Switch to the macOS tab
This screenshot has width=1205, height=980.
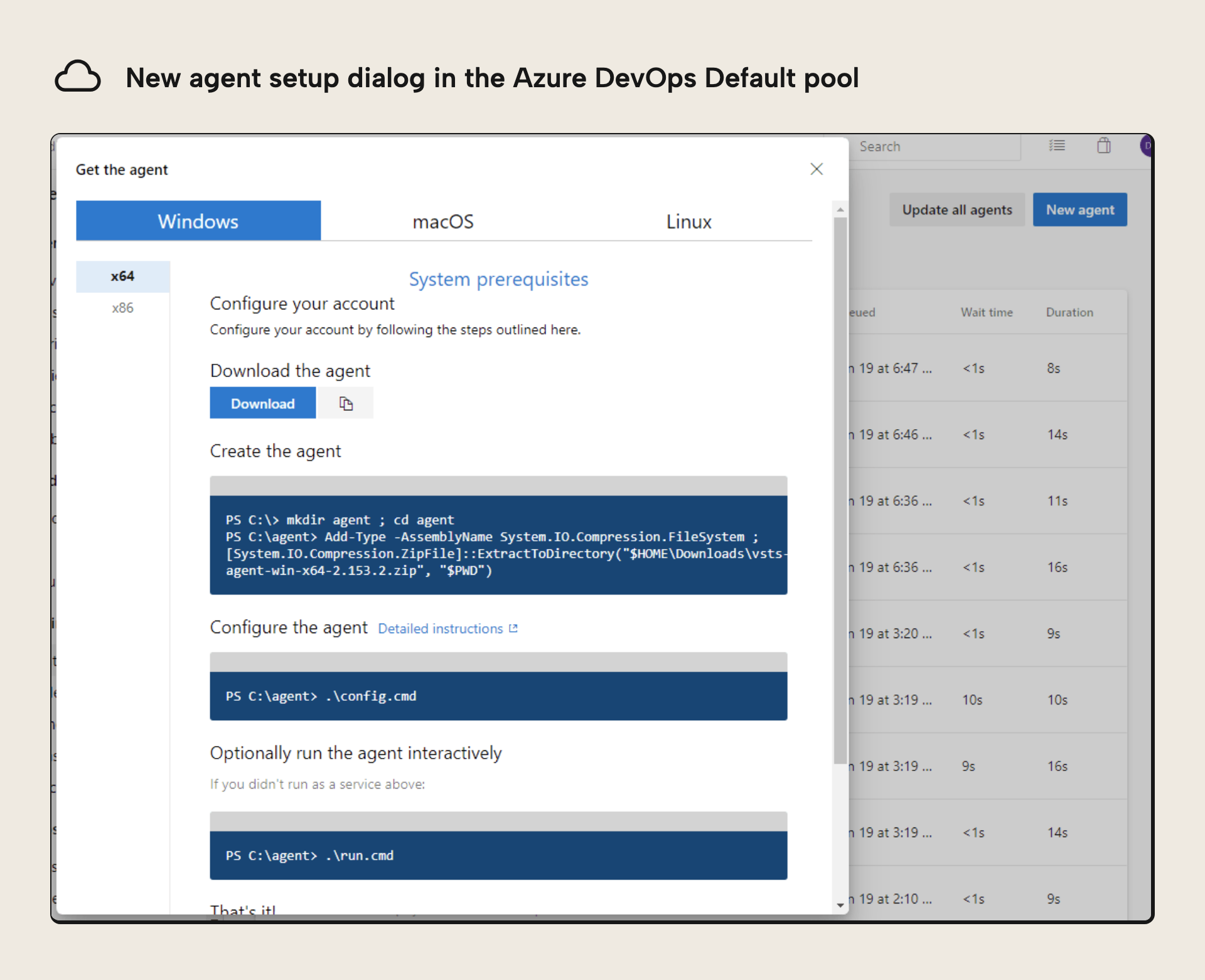tap(443, 221)
